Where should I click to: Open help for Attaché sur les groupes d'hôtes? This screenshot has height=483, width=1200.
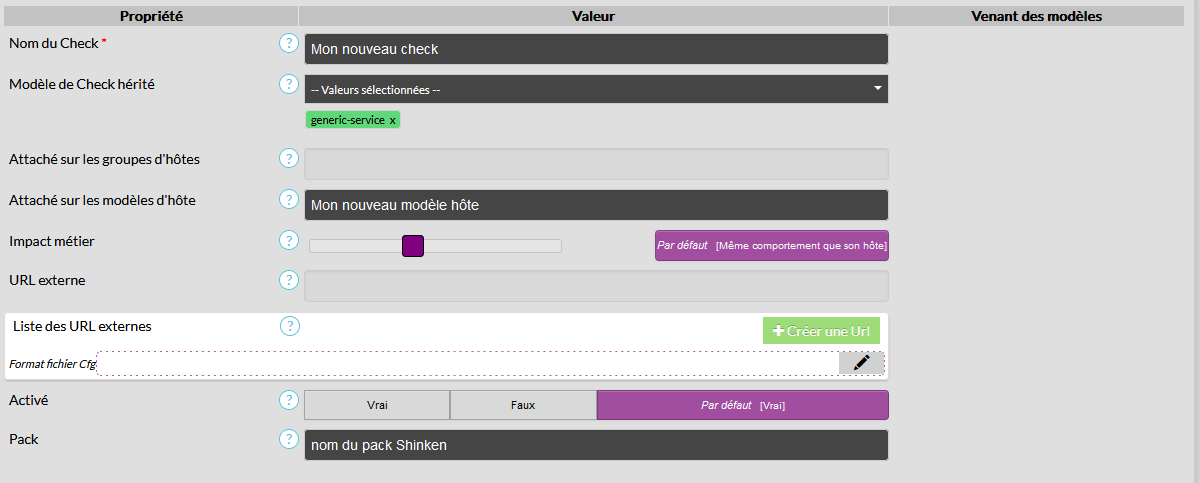[289, 159]
